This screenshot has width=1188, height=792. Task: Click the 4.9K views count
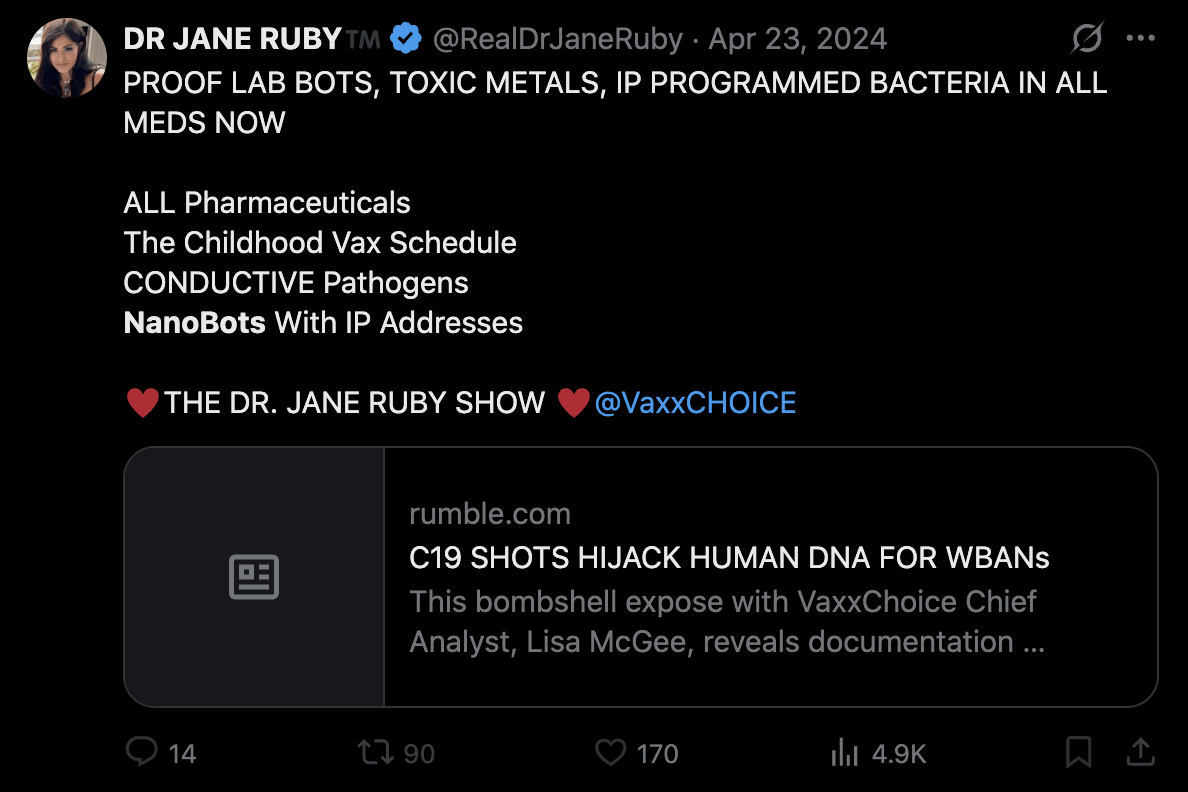[x=899, y=753]
